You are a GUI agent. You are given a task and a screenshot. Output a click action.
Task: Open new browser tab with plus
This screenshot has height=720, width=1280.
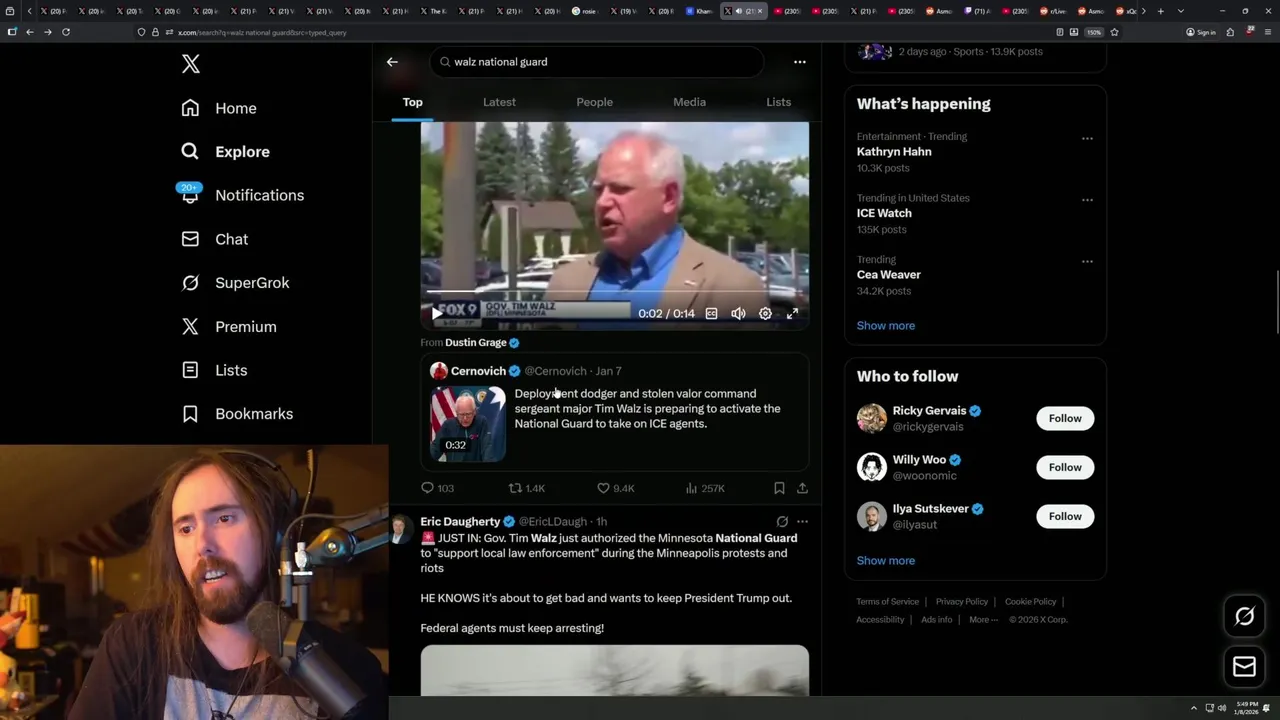pos(1160,11)
